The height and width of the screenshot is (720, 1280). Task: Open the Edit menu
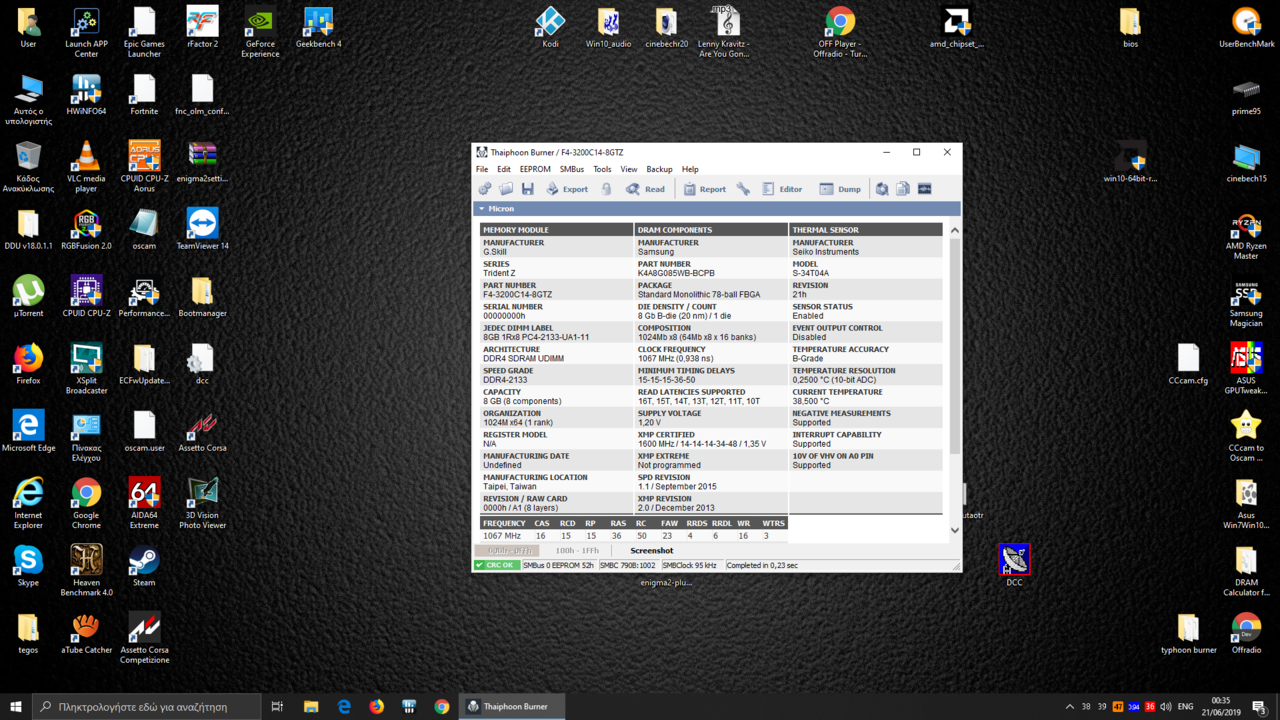pyautogui.click(x=504, y=169)
